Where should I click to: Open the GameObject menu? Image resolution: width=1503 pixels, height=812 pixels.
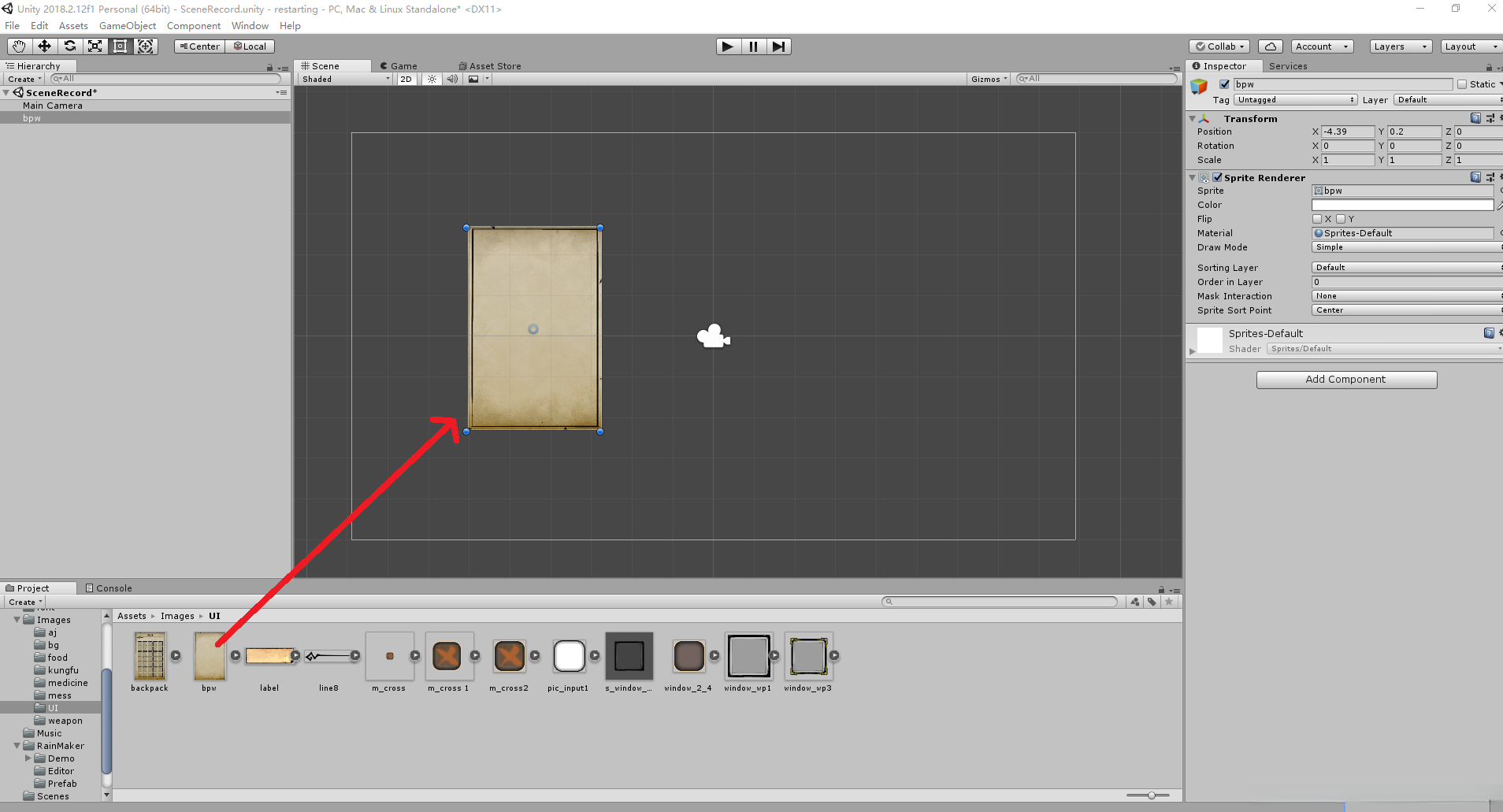(128, 25)
